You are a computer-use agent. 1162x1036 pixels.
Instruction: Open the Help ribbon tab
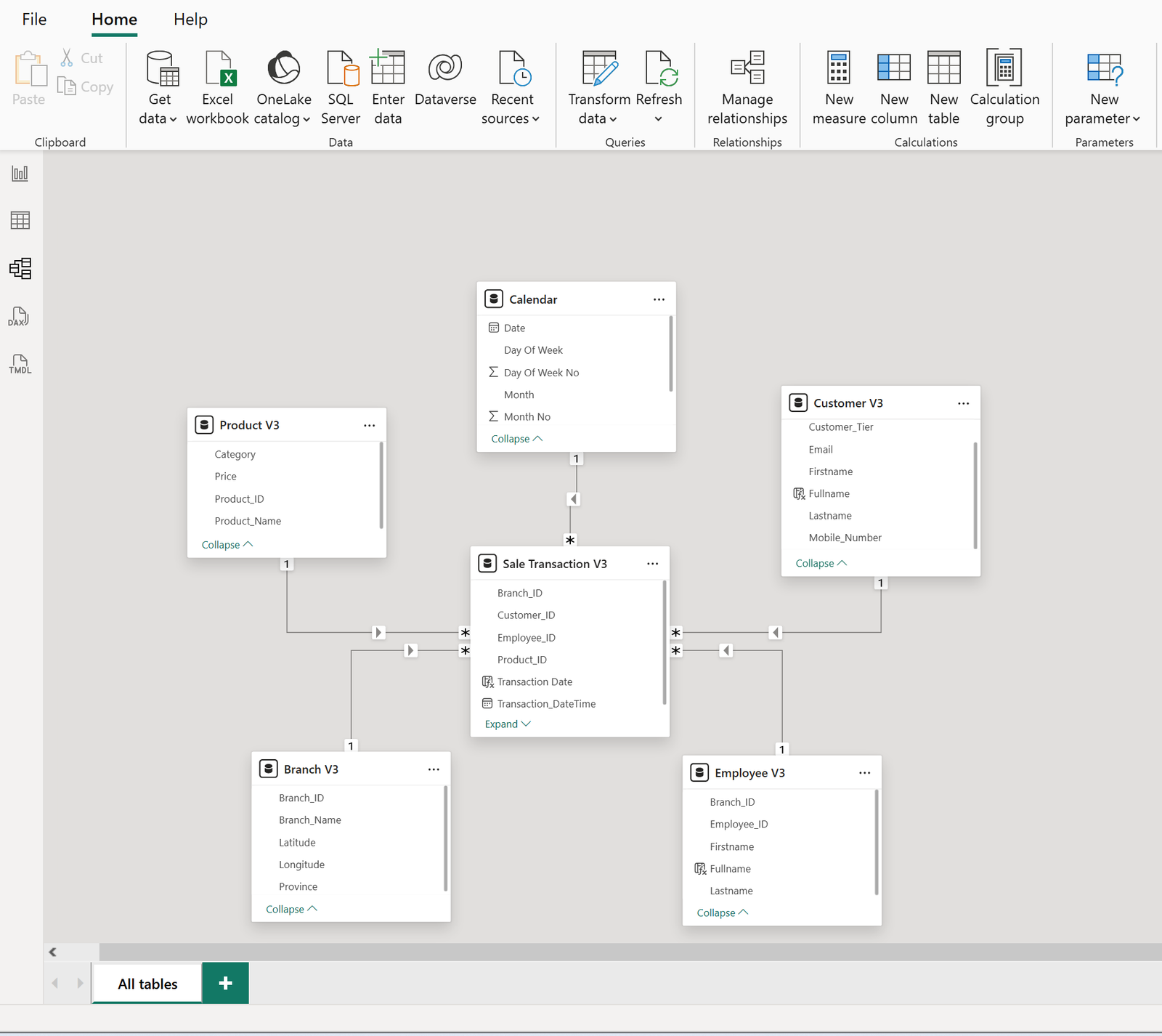(x=190, y=20)
